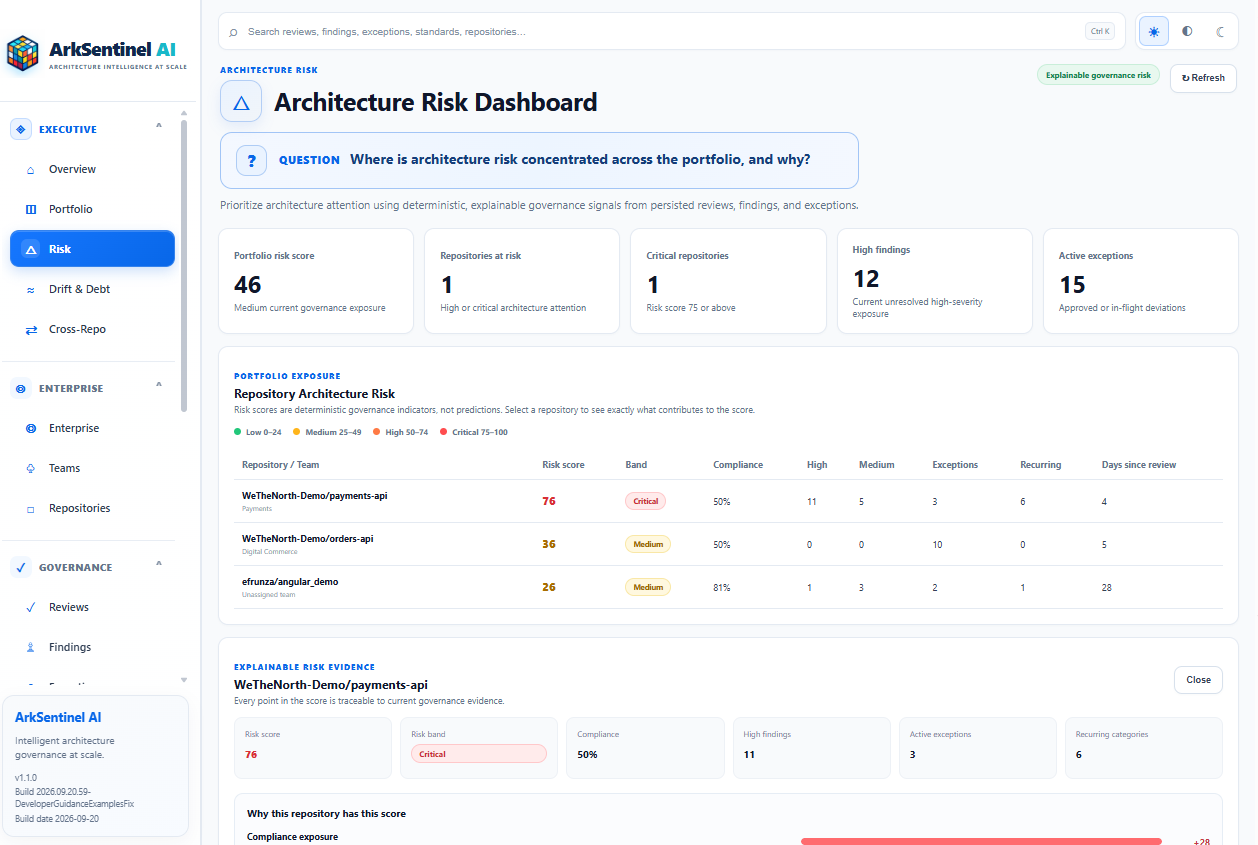Click the Risk band Critical pill in evidence

click(479, 754)
